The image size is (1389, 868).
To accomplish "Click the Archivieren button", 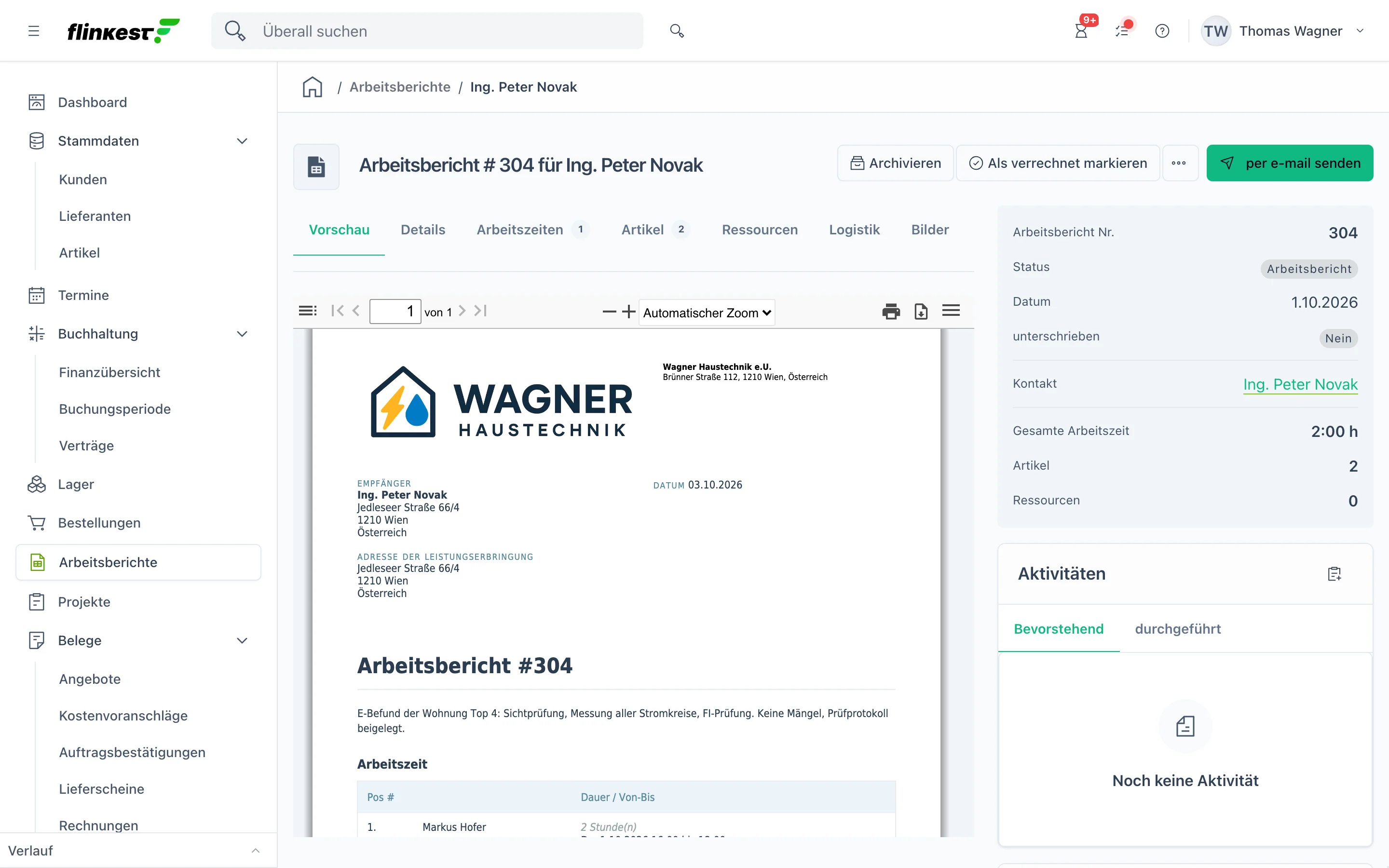I will [896, 163].
